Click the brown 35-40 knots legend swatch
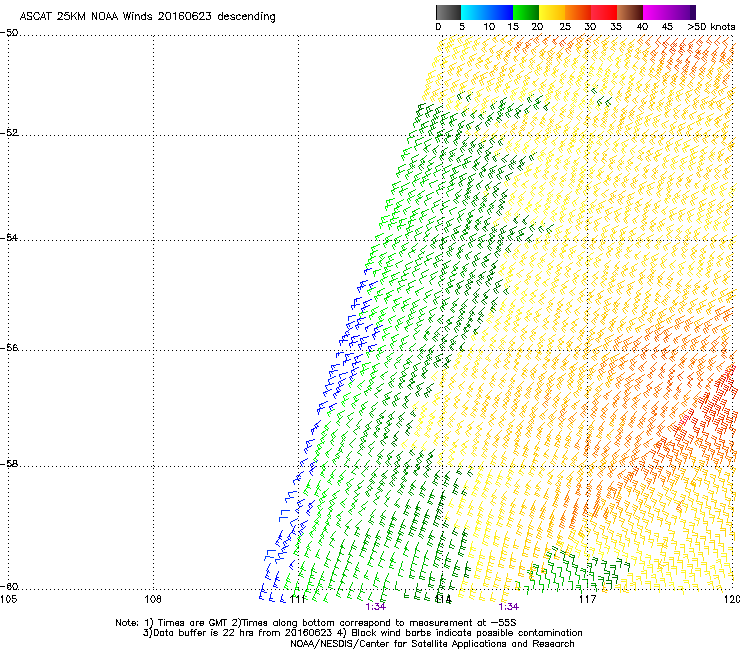This screenshot has height=650, width=740. click(x=630, y=12)
